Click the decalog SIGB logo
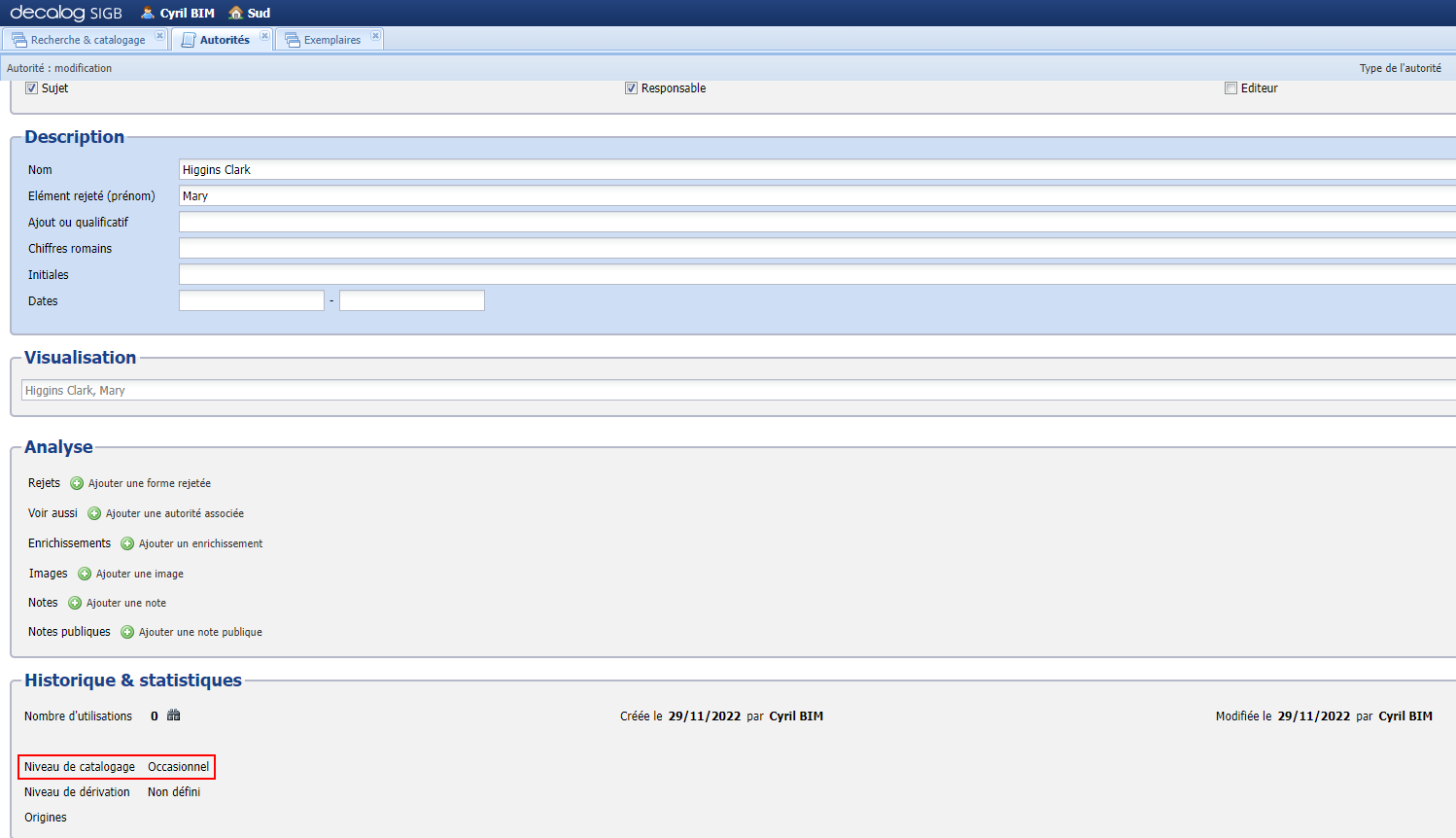The height and width of the screenshot is (838, 1456). tap(62, 13)
